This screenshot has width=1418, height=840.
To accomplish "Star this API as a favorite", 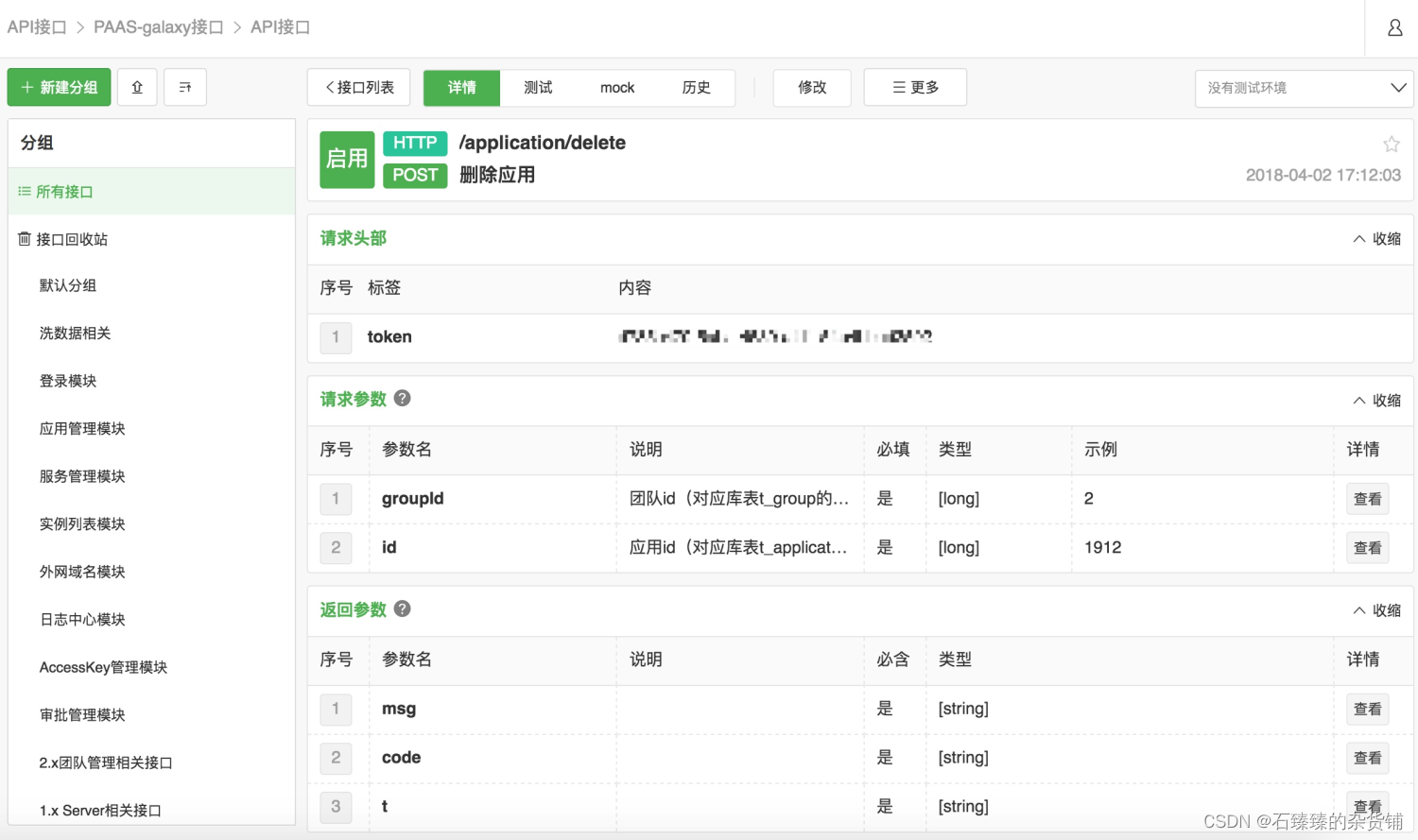I will 1391,144.
